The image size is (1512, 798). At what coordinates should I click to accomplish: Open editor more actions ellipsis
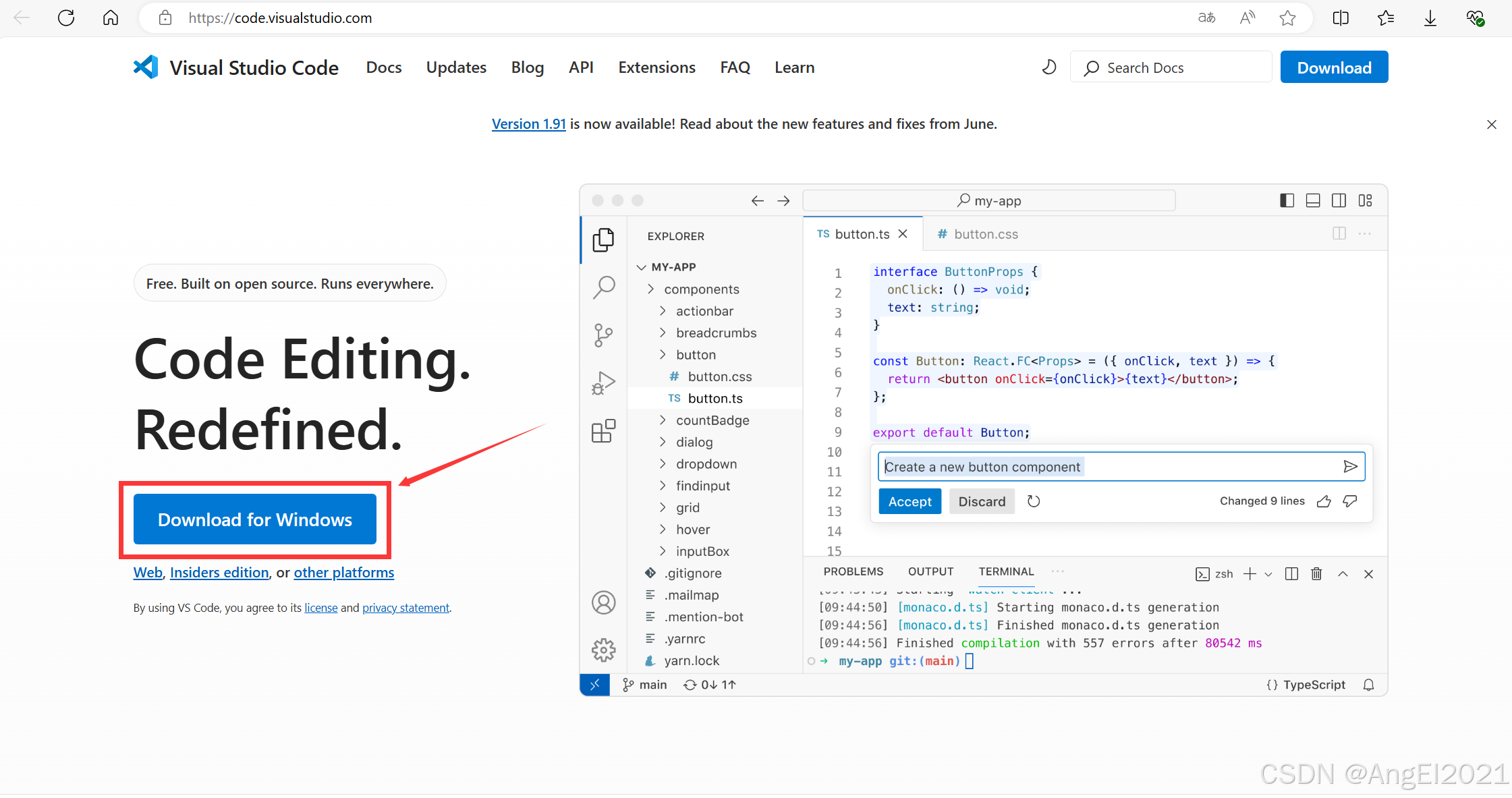point(1365,233)
